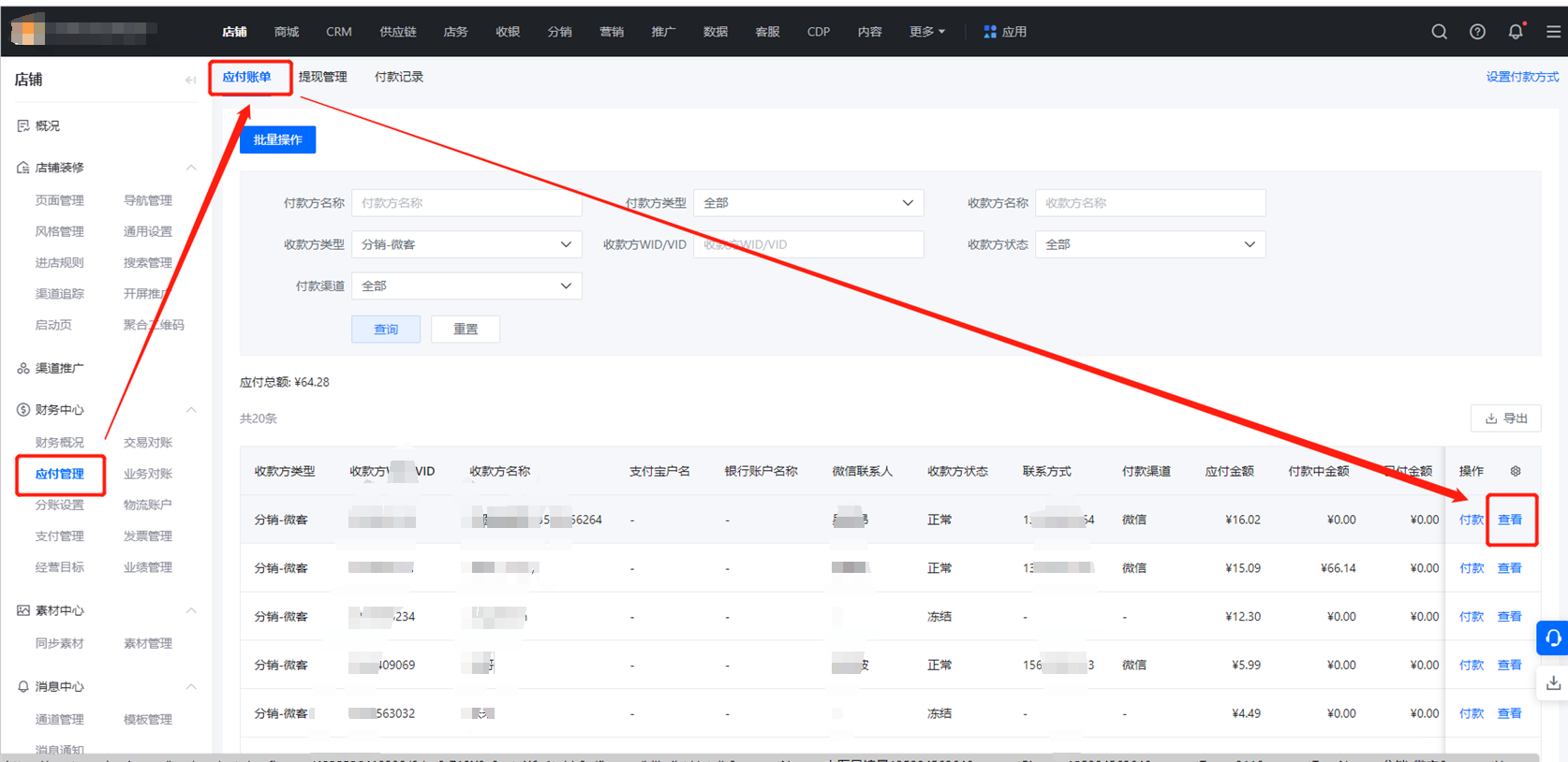
Task: Click the 渠道推广 icon
Action: click(x=23, y=368)
